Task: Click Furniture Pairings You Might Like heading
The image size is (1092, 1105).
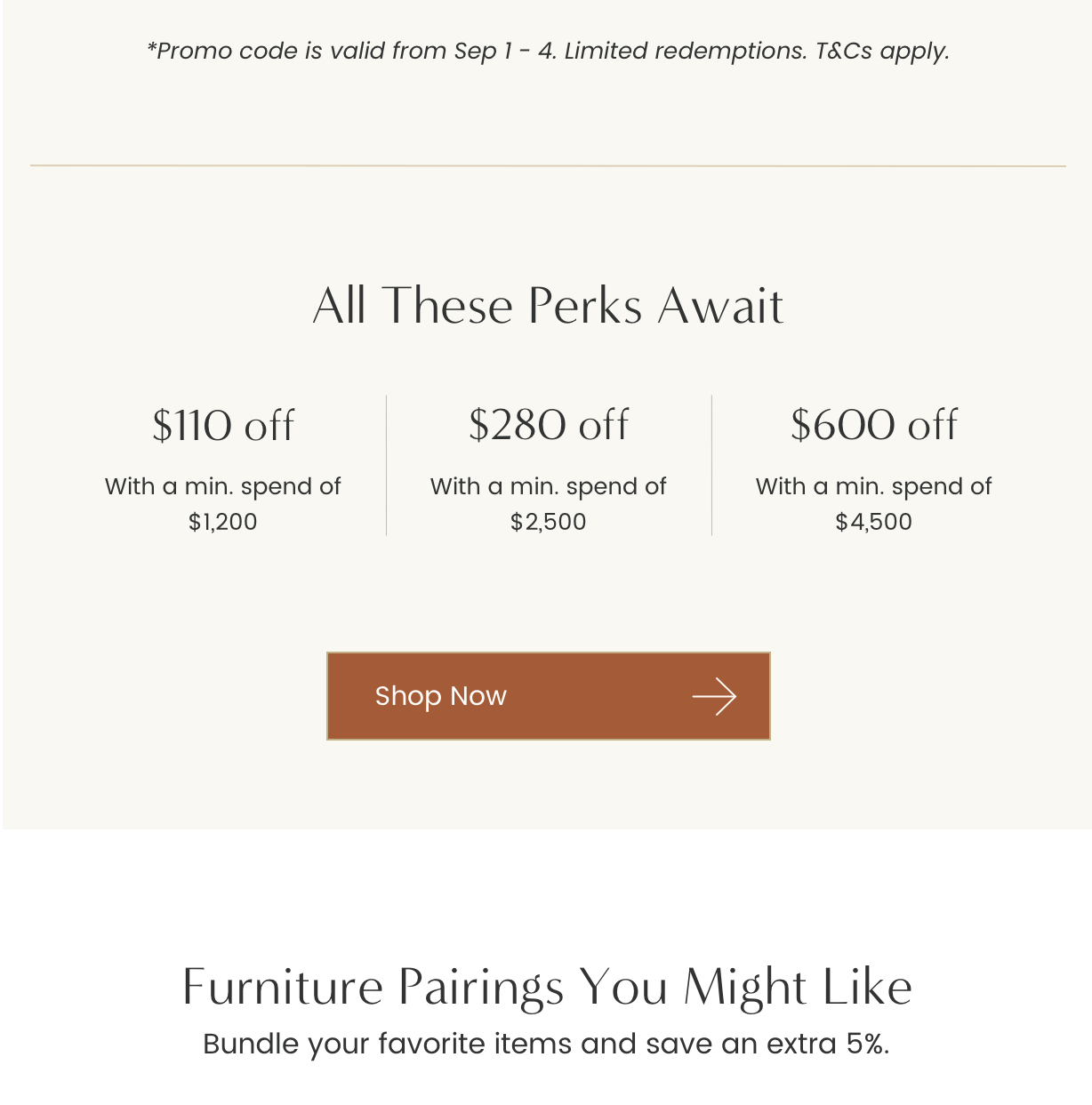Action: point(547,987)
